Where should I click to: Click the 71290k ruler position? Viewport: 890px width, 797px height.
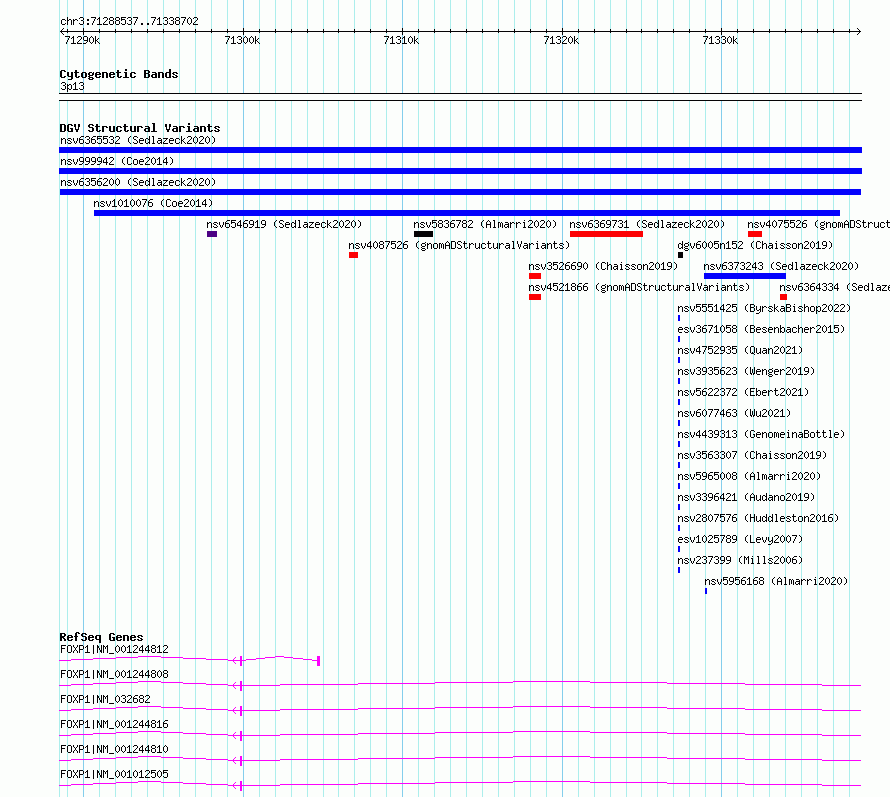[x=82, y=40]
